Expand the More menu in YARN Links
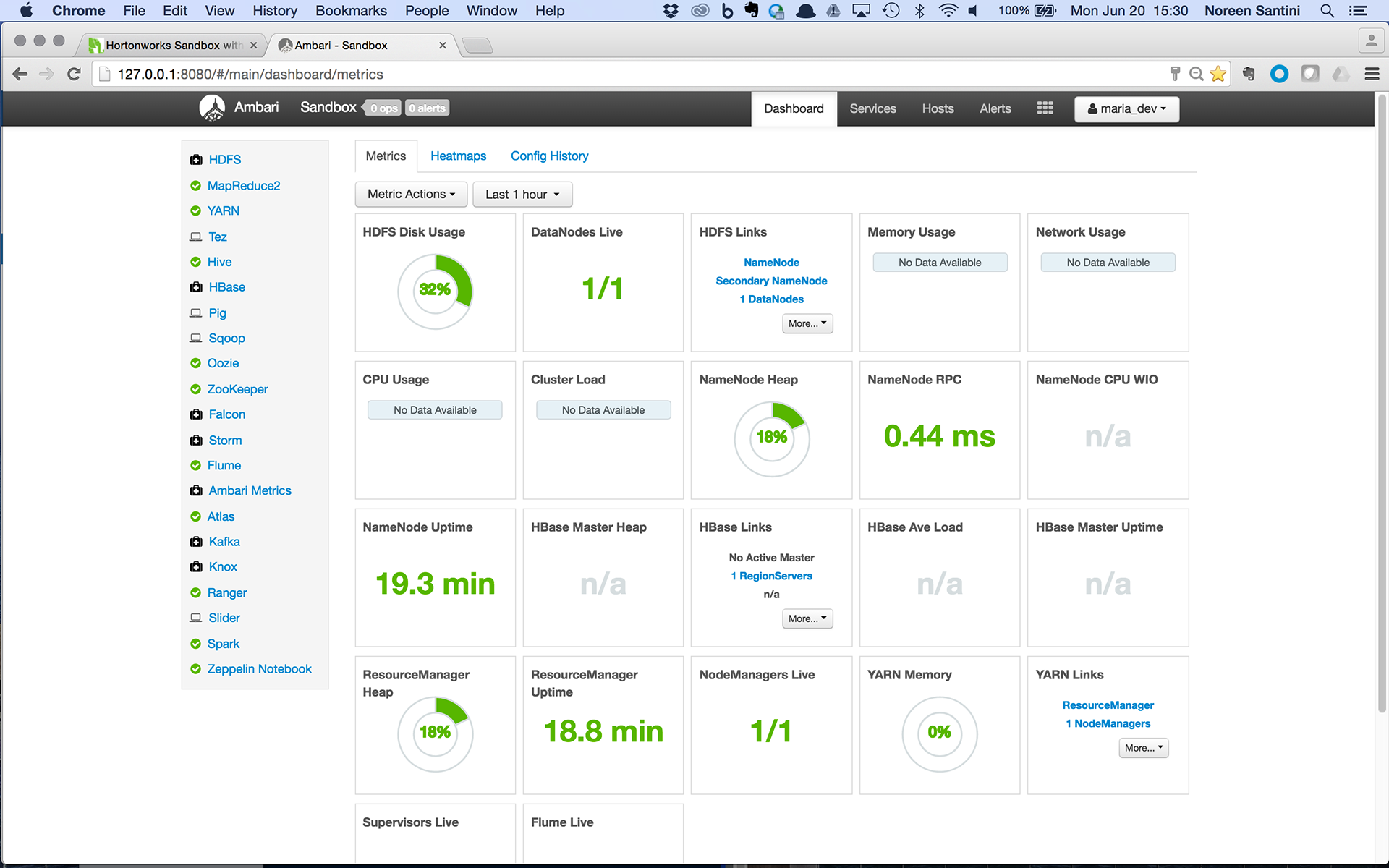Screen dimensions: 1389x868 1144,748
